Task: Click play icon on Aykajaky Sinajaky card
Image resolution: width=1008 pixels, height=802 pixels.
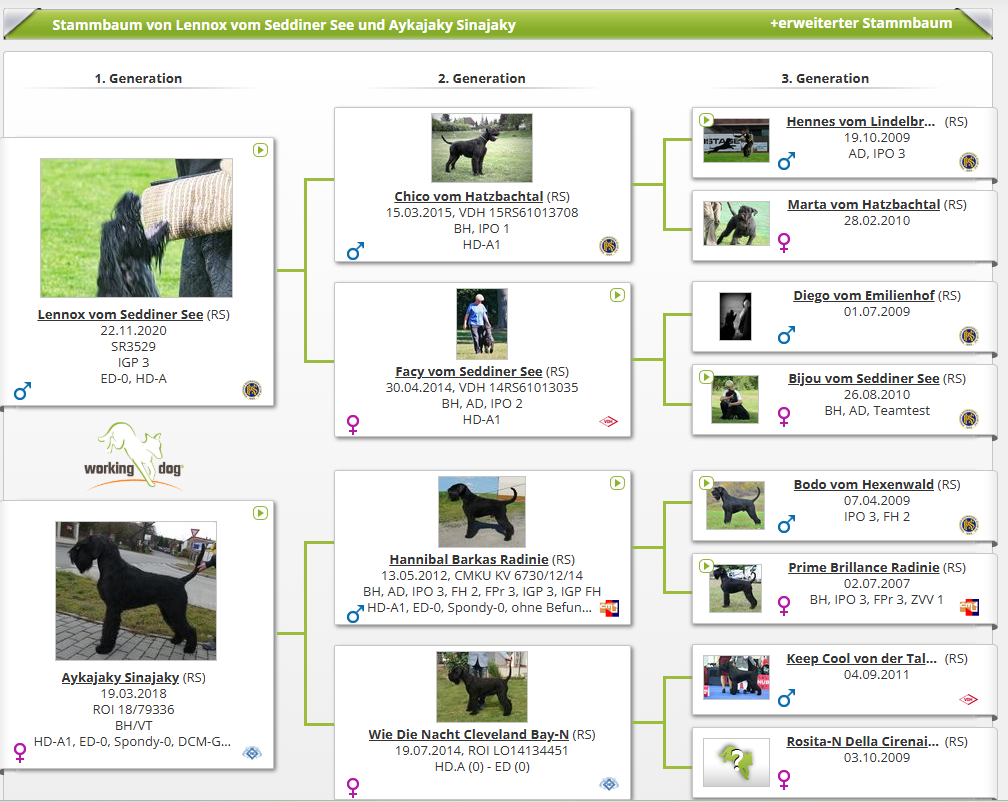Action: click(260, 513)
